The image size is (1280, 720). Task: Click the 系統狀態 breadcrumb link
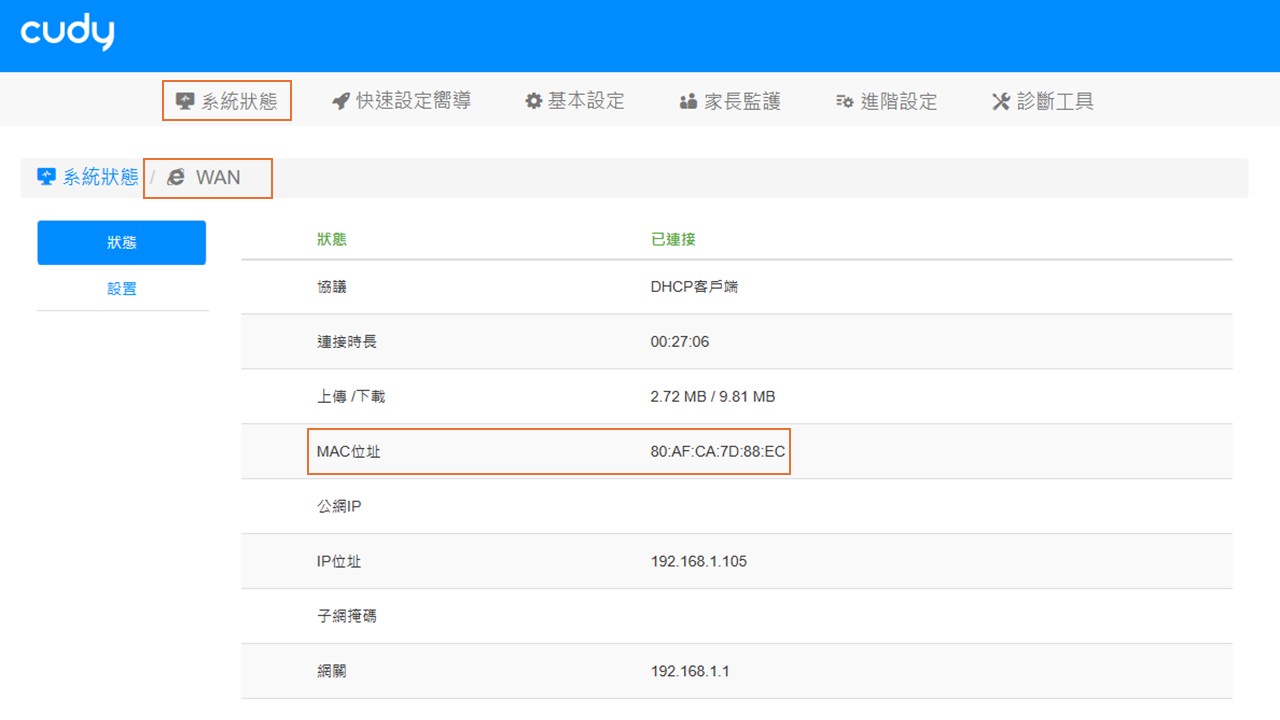100,177
